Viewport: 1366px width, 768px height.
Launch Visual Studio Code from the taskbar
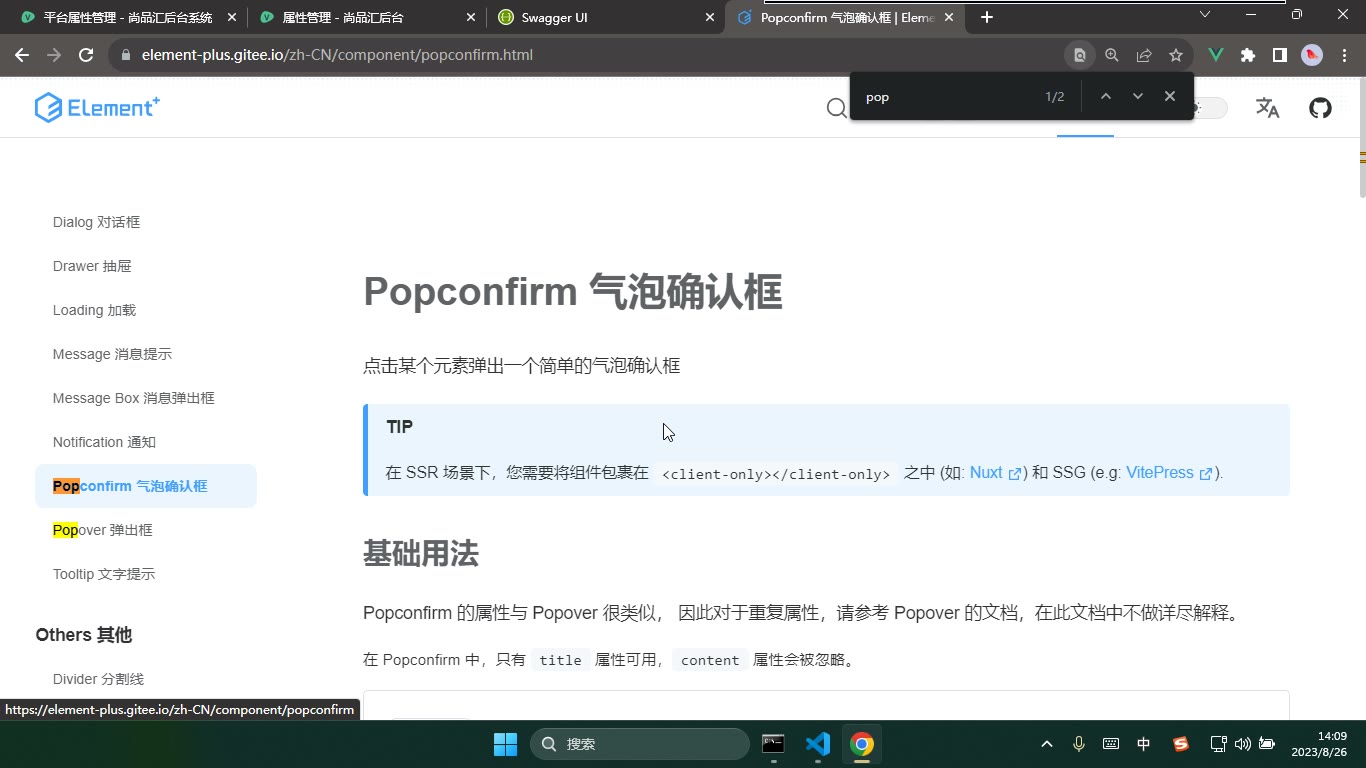point(818,744)
